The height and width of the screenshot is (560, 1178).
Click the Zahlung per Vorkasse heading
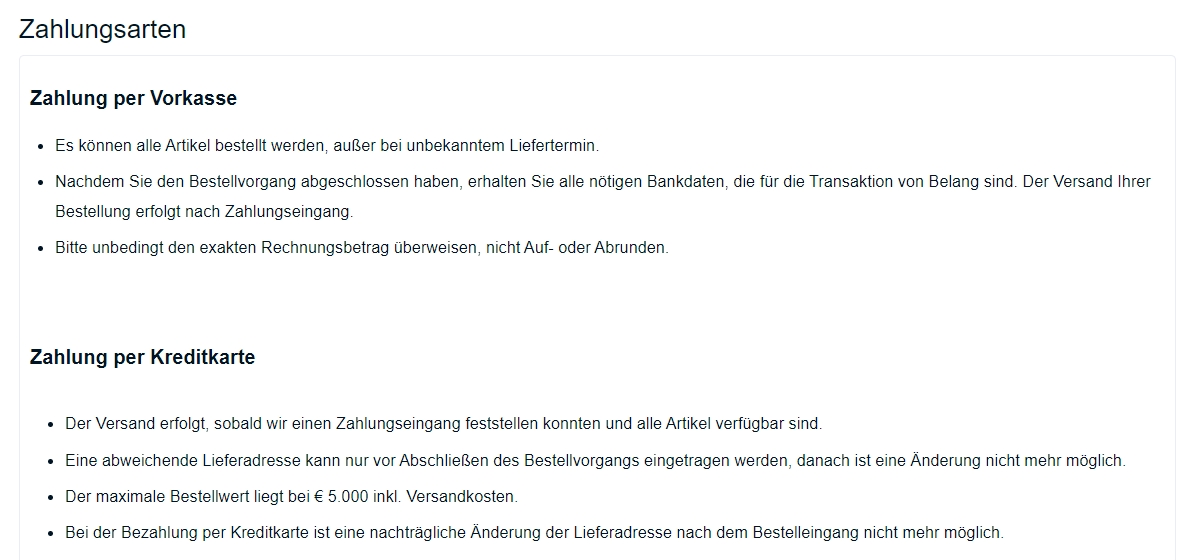[133, 98]
